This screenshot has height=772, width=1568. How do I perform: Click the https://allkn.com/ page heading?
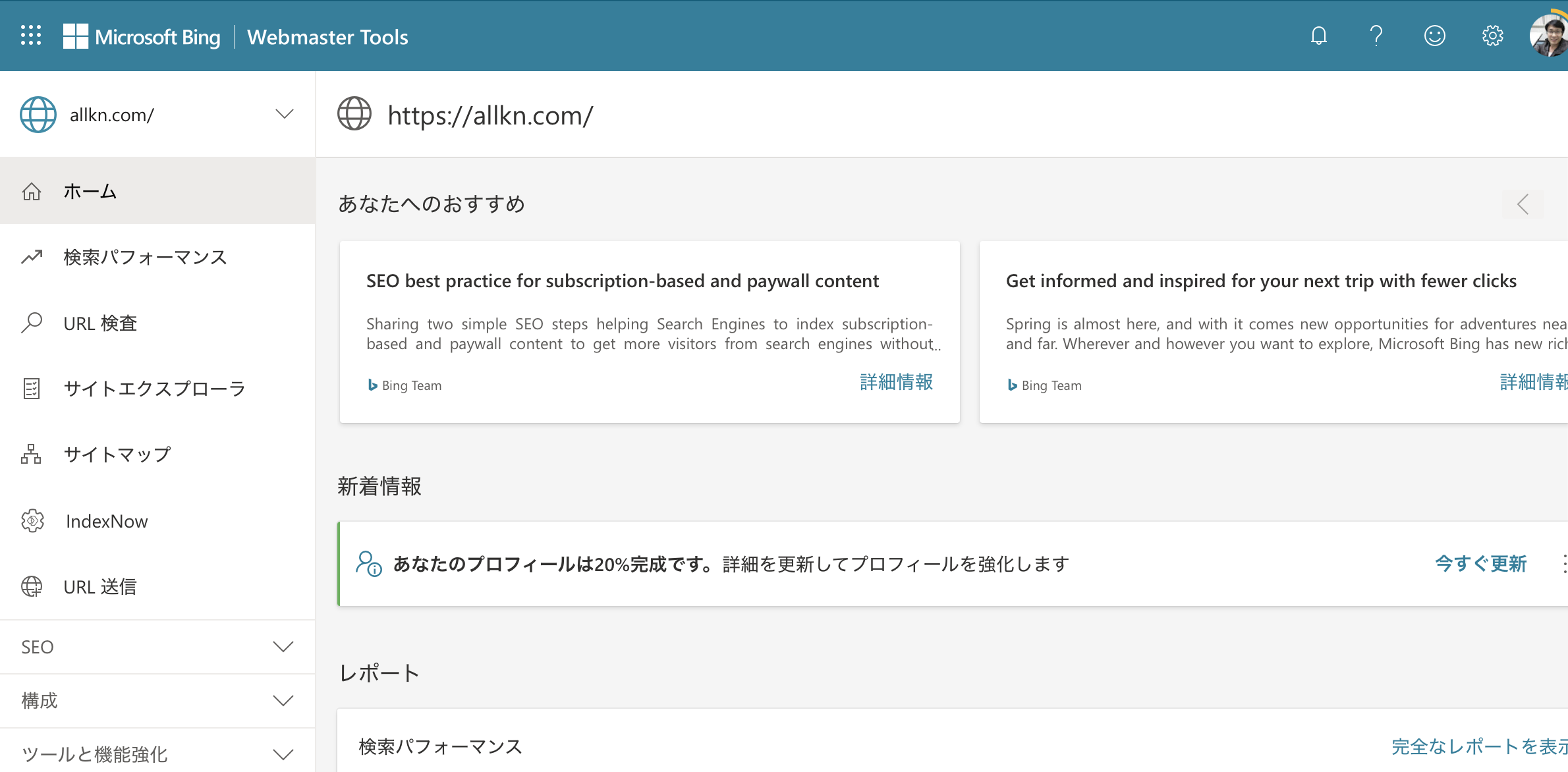pos(490,115)
